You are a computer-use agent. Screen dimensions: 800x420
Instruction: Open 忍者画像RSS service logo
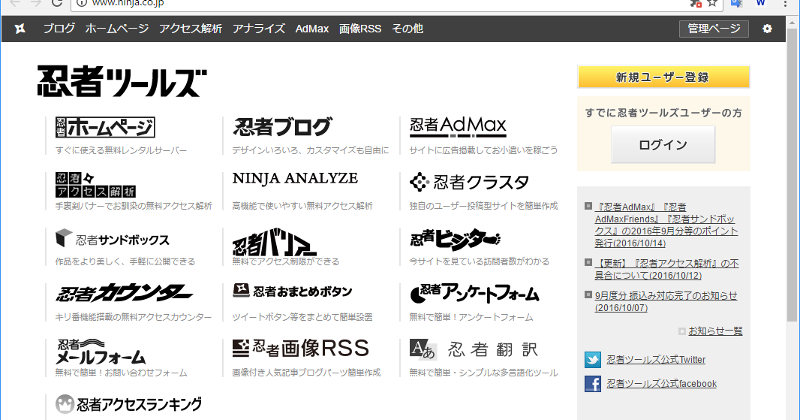click(301, 348)
